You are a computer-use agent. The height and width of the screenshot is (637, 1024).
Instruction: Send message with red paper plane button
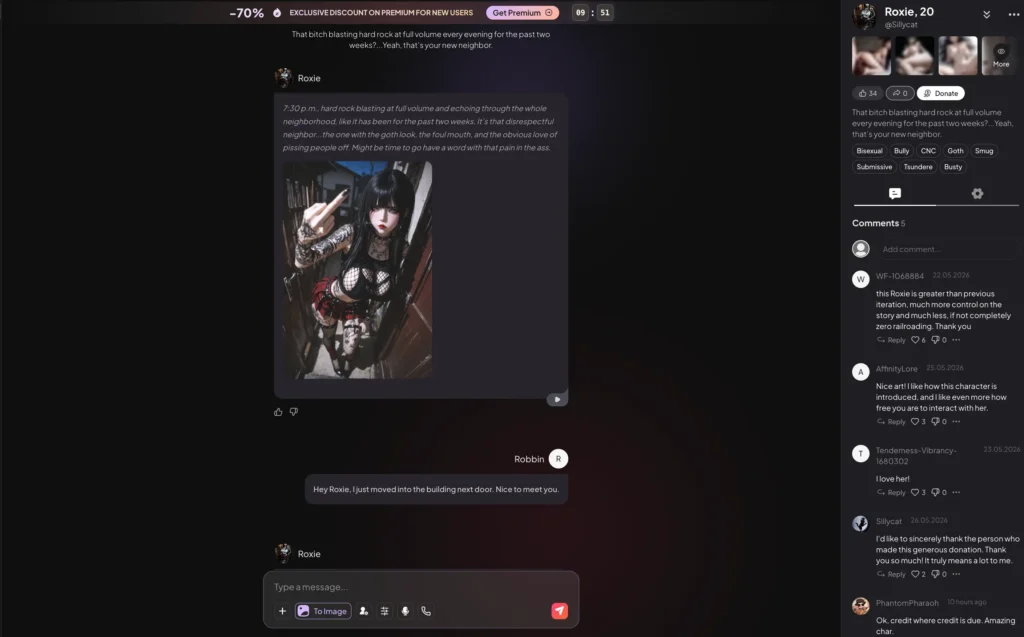pyautogui.click(x=560, y=611)
